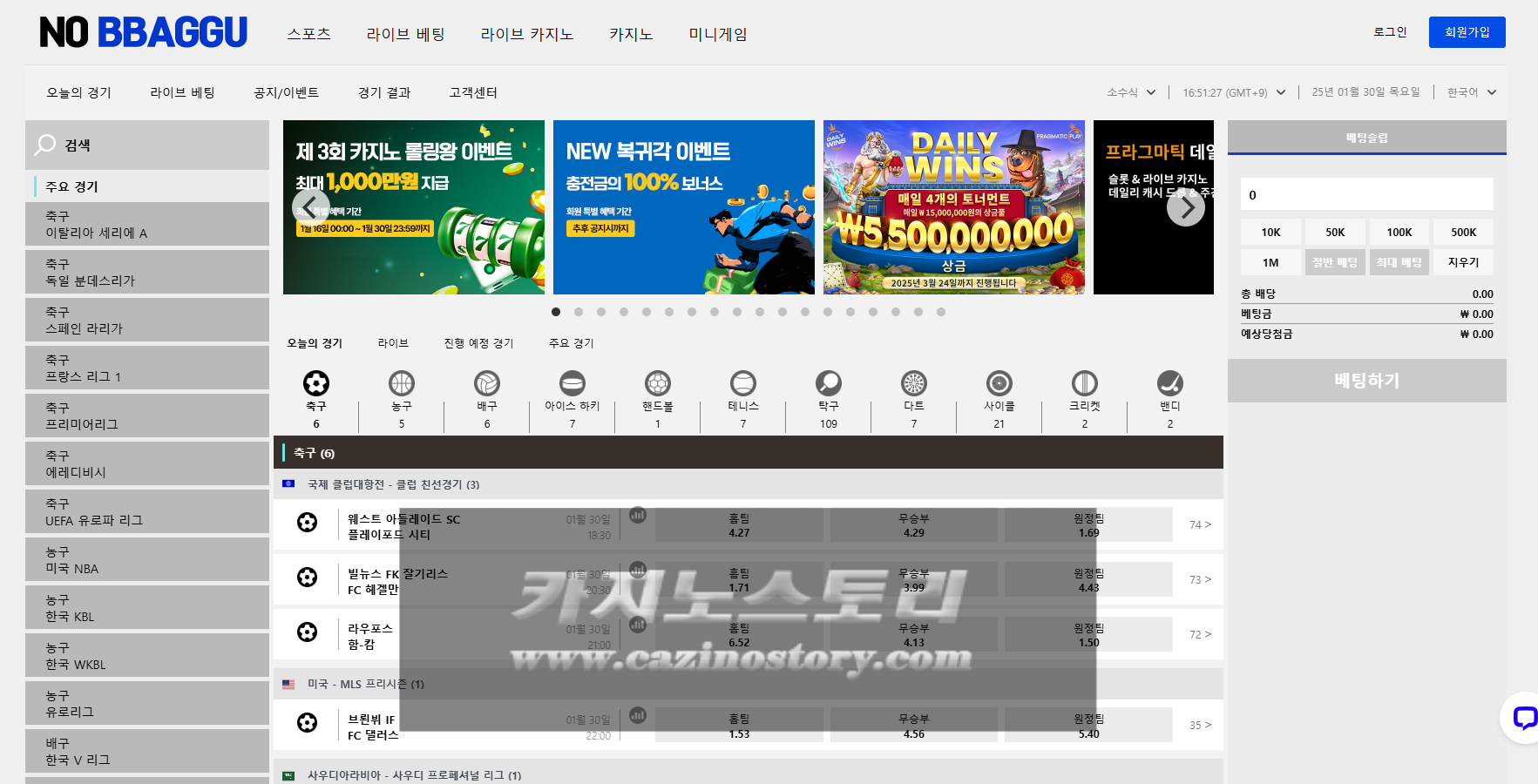Select the last carousel dot indicator
The height and width of the screenshot is (784, 1538).
pos(941,312)
